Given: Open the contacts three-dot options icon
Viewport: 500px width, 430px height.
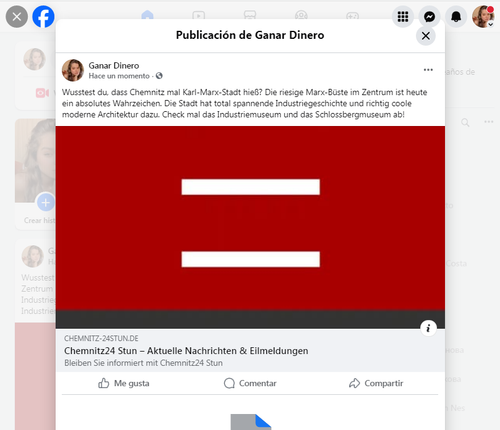Looking at the screenshot, I should tap(489, 122).
